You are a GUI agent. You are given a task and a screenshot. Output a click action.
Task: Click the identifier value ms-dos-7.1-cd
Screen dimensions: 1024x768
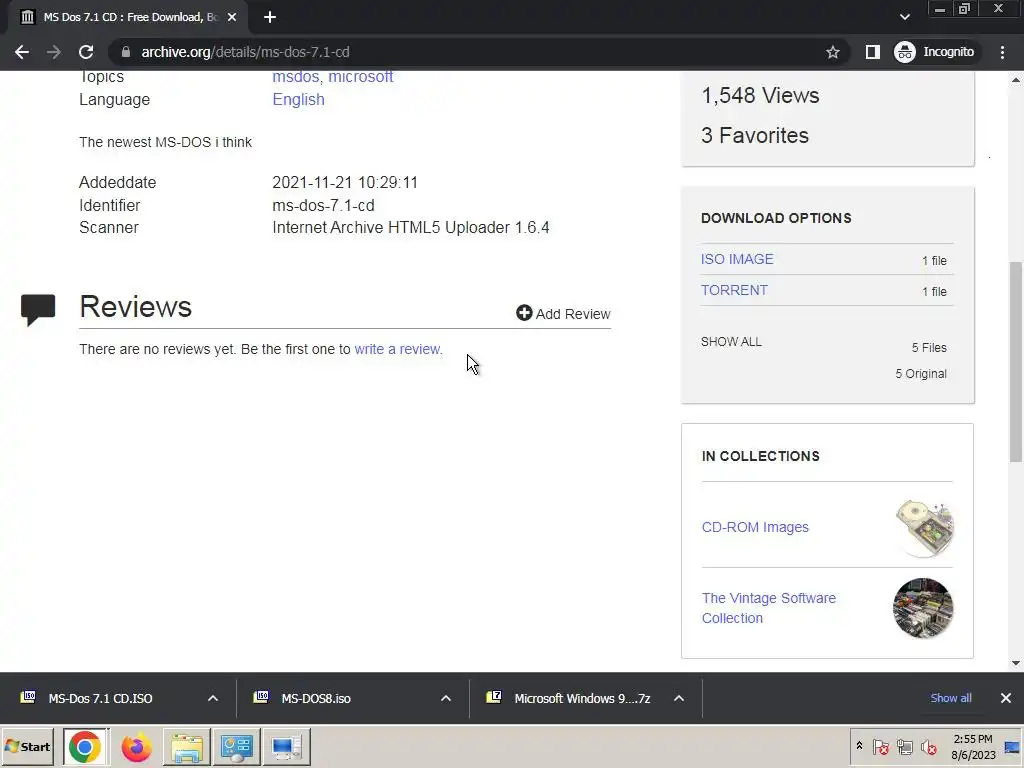click(323, 206)
